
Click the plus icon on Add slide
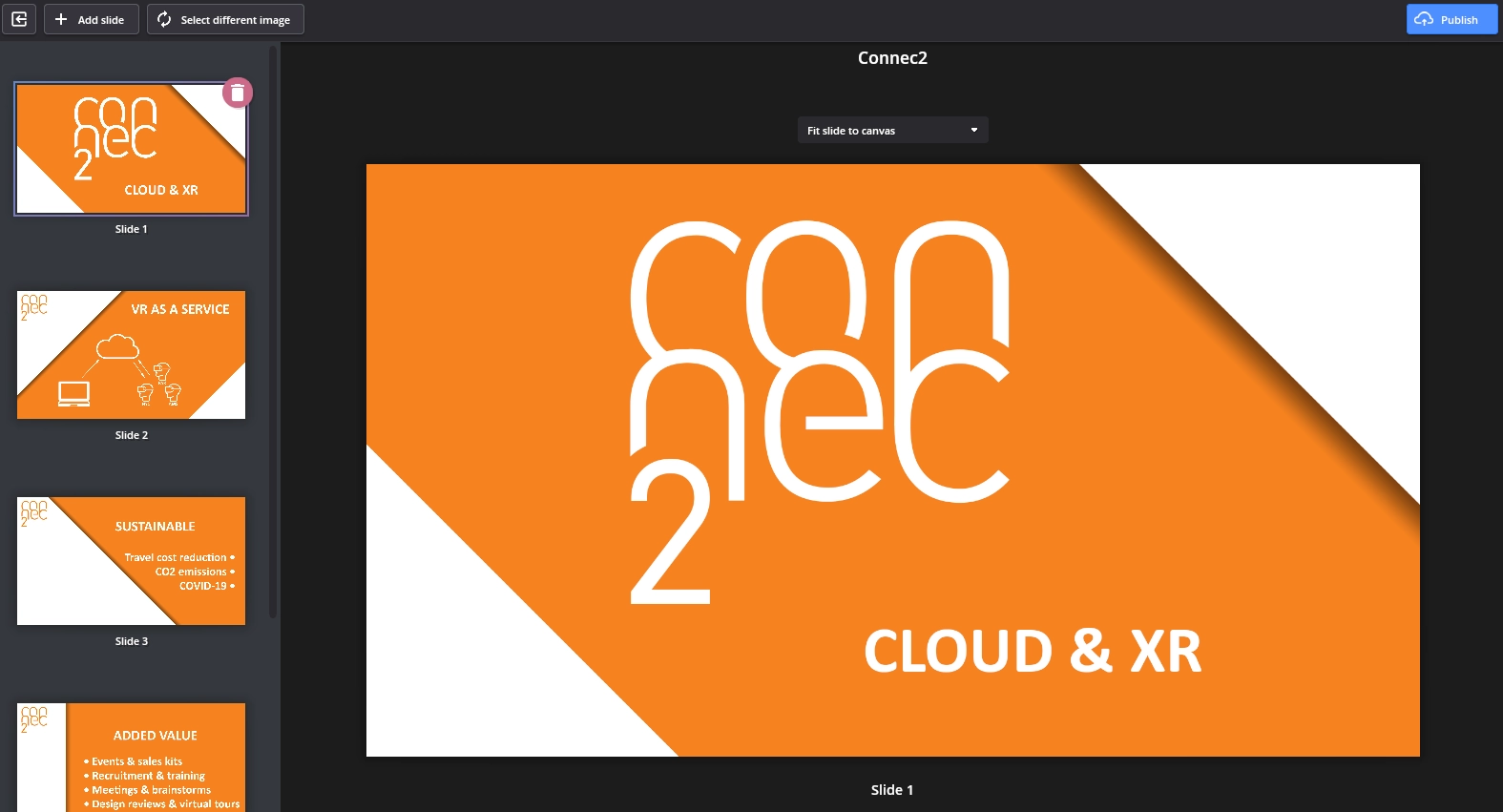coord(61,19)
